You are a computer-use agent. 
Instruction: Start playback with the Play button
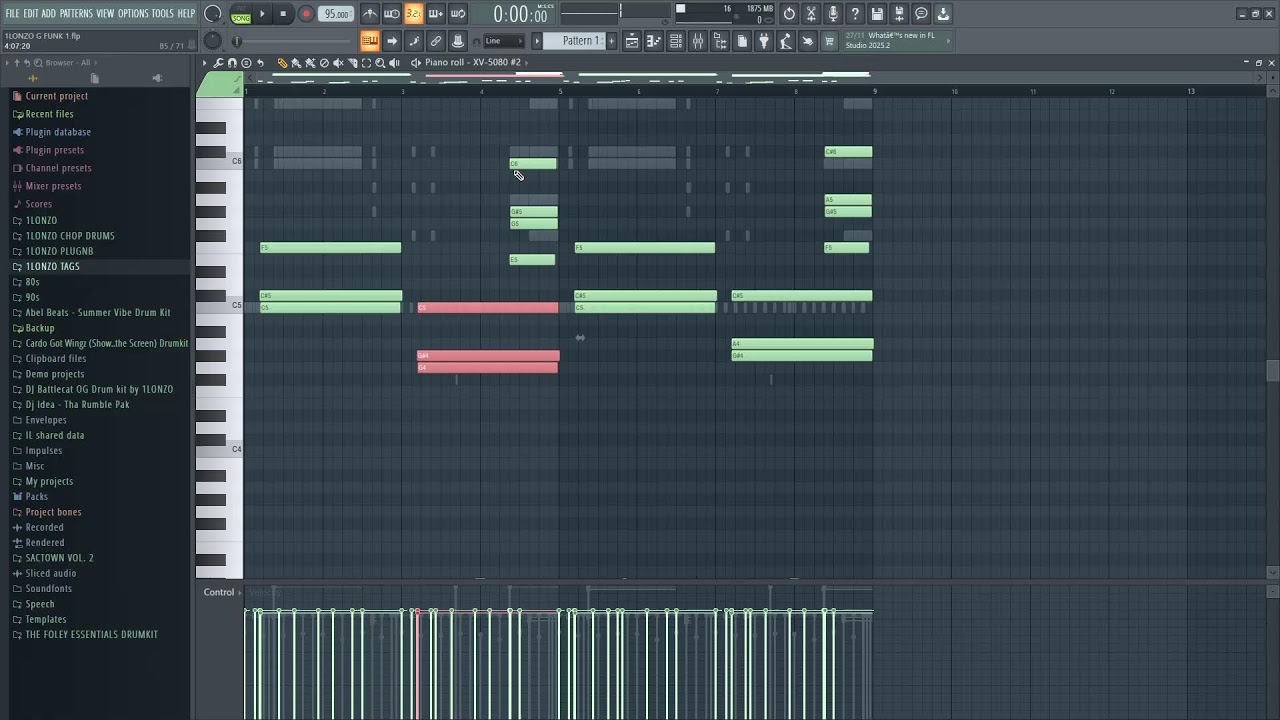click(262, 14)
